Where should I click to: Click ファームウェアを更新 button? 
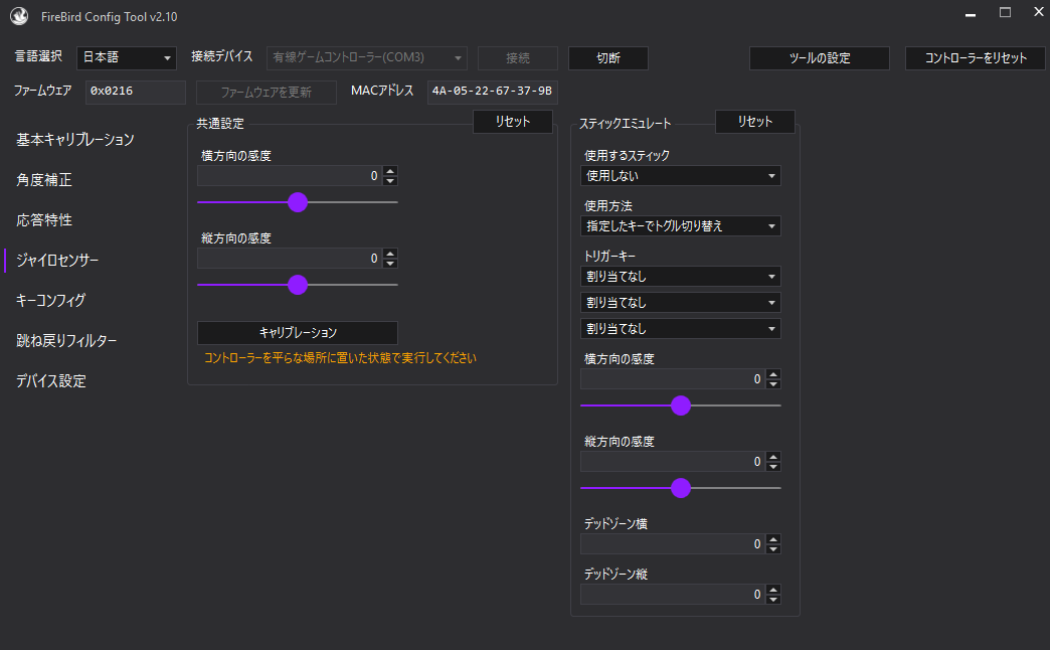coord(266,92)
